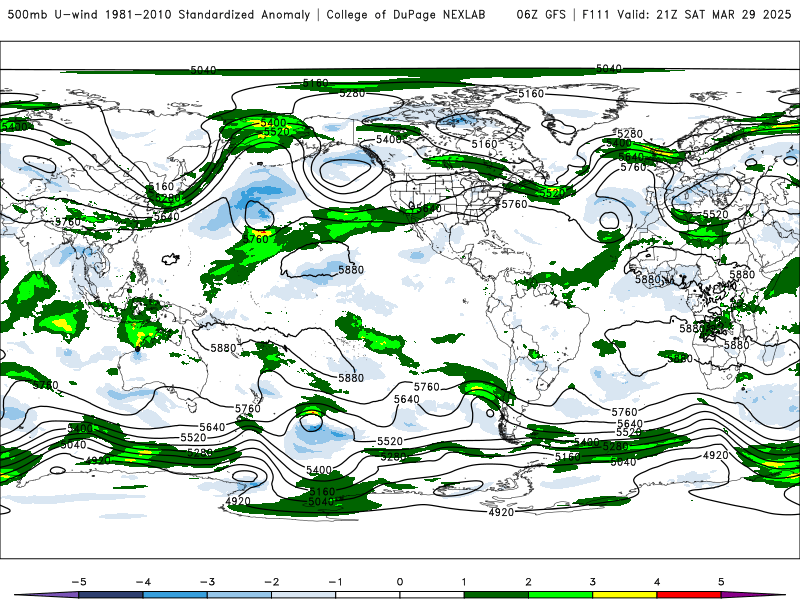Click the 'F111 Valid: 21Z SAT MAR 29 2025' text
Viewport: 800px width, 600px height.
tap(687, 14)
